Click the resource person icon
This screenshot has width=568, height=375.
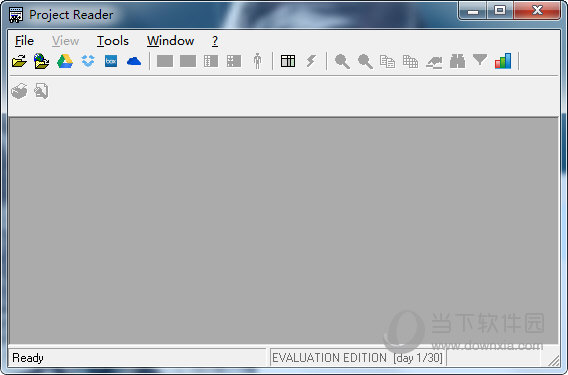257,61
